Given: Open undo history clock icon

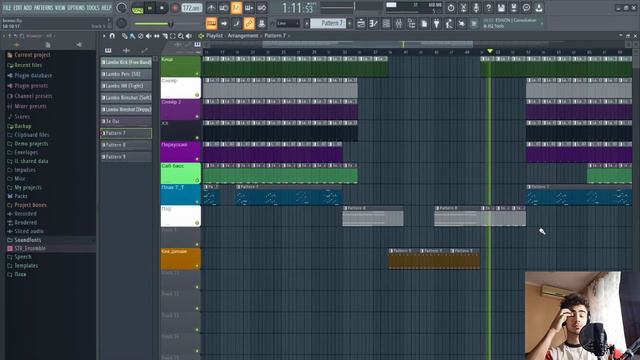Looking at the screenshot, I should tap(451, 8).
